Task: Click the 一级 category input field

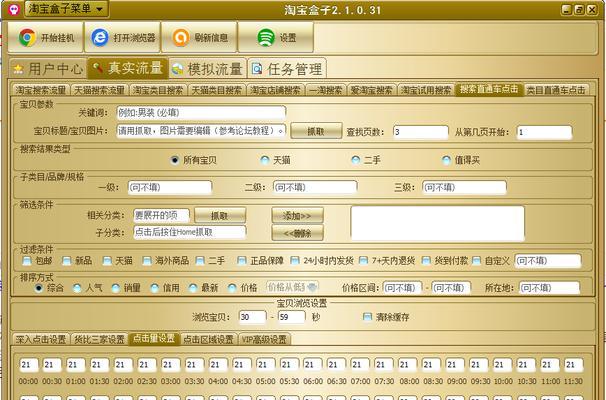Action: point(170,187)
